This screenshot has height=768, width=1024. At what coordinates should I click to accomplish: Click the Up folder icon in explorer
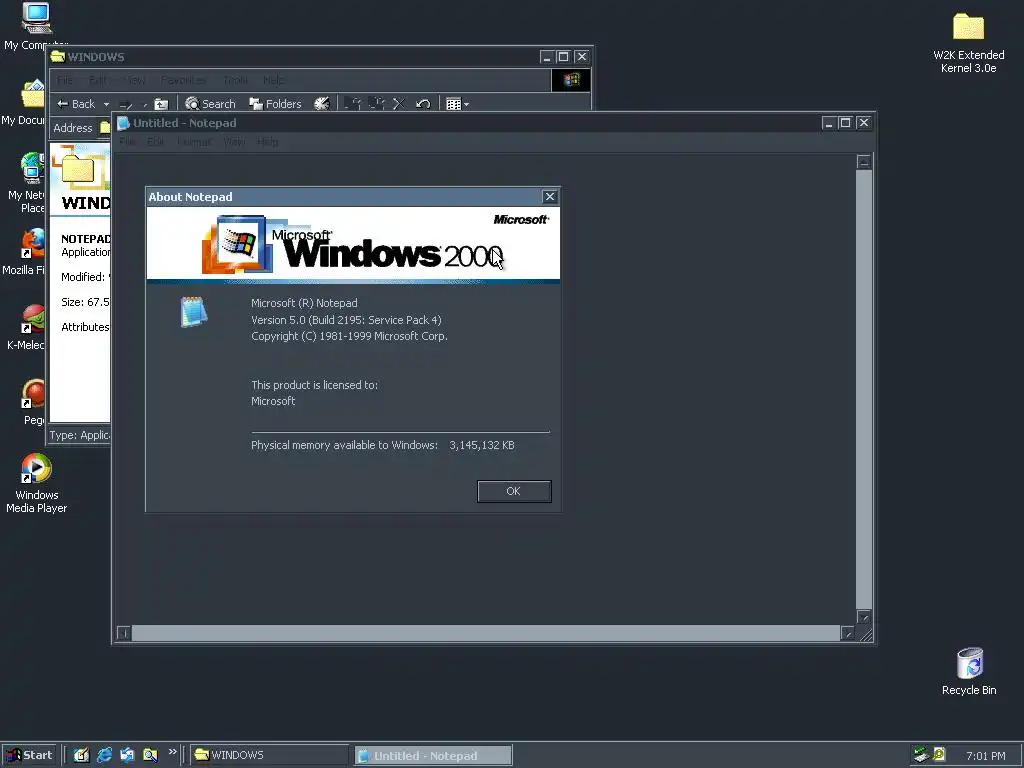click(161, 104)
